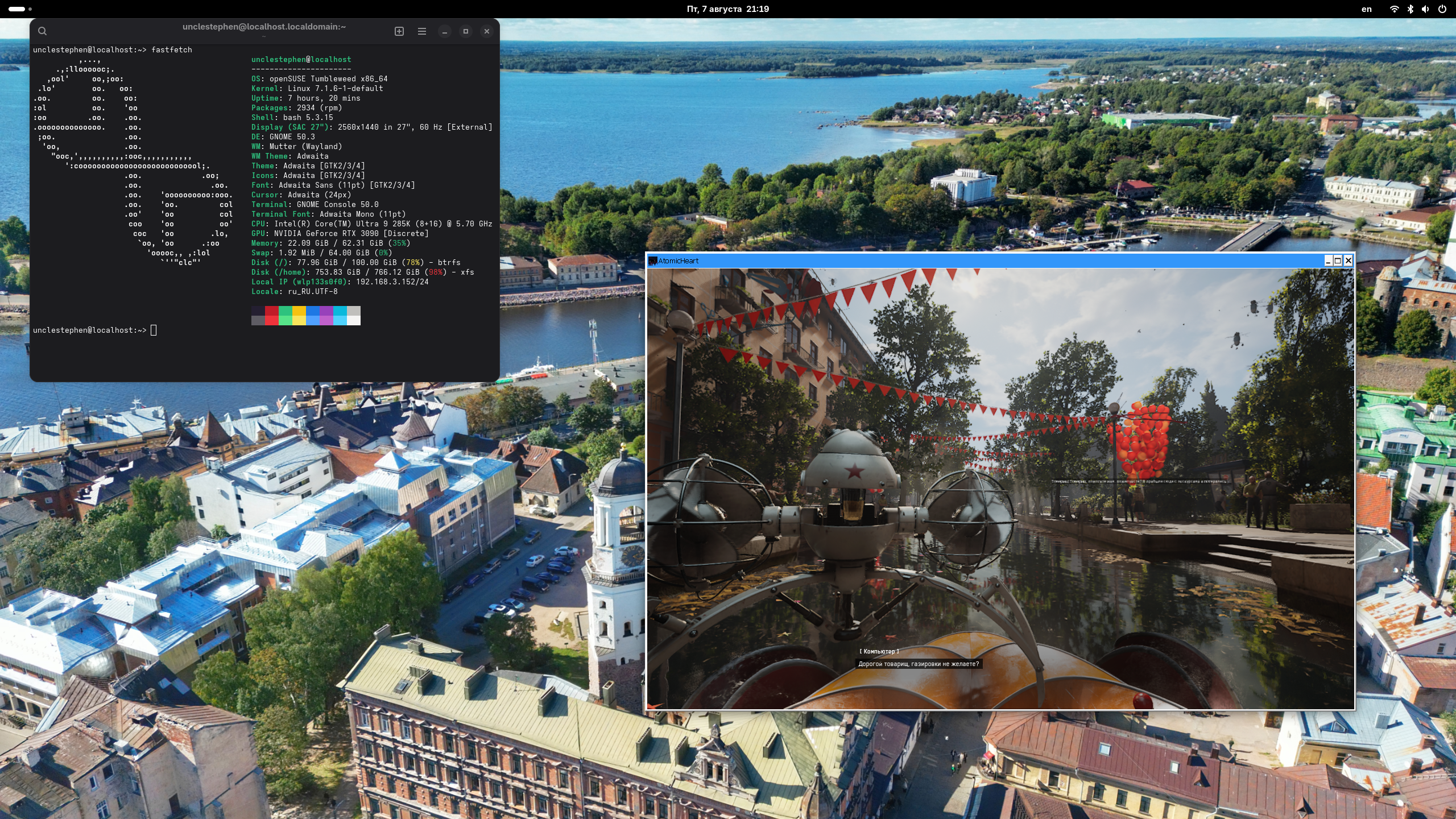Click the Bluetooth icon in the top bar

(x=1410, y=9)
